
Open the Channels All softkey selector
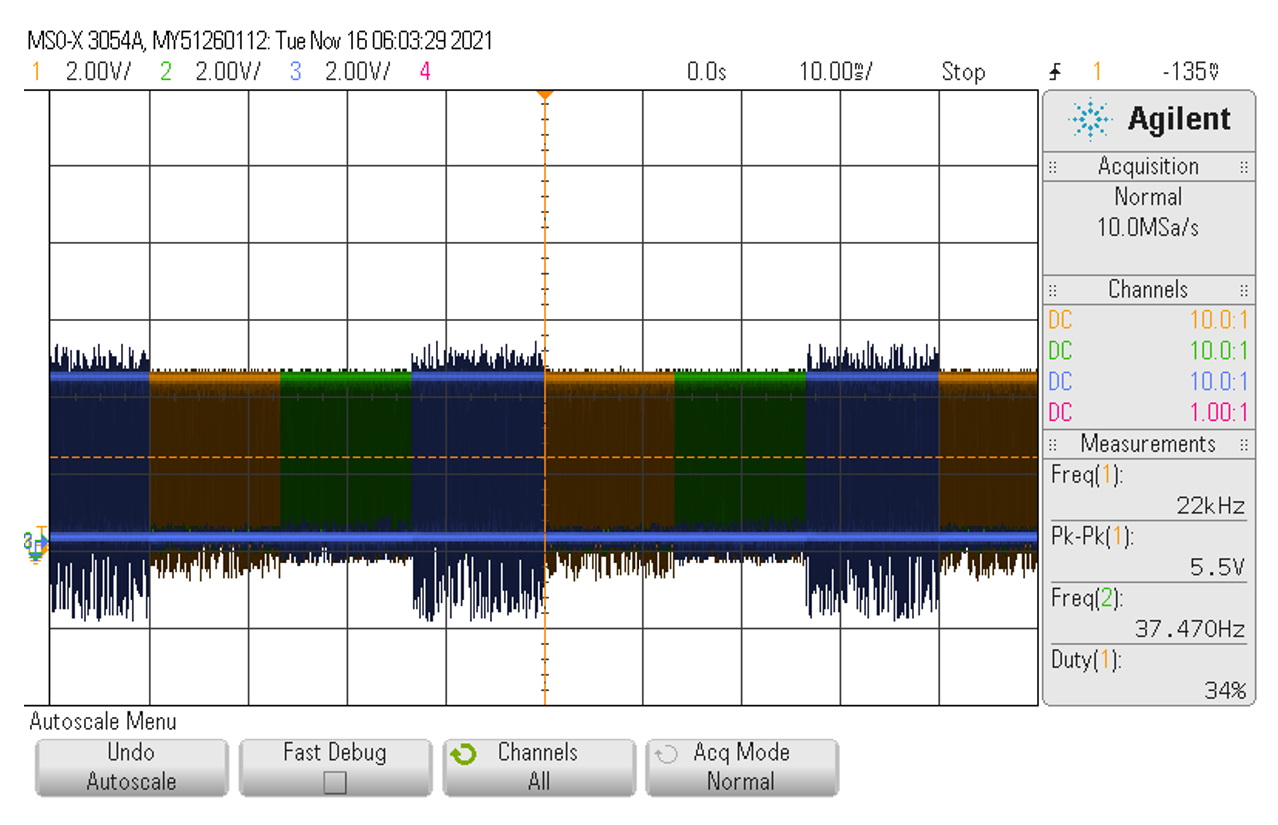[538, 767]
